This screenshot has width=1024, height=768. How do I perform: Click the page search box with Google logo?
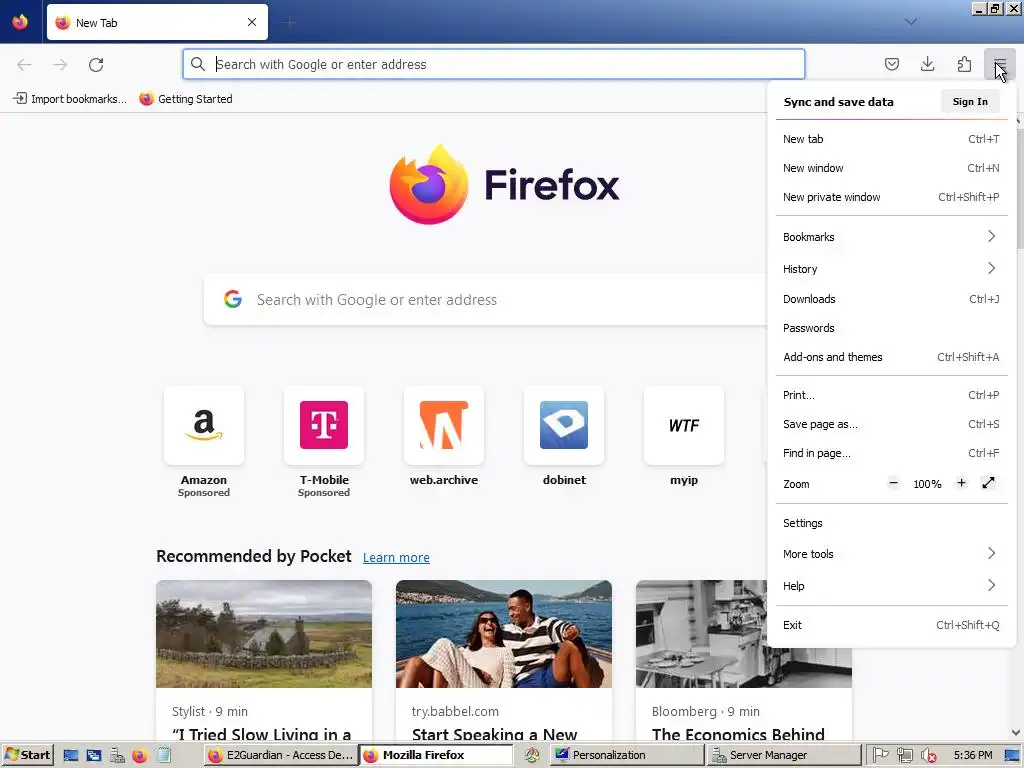(x=485, y=300)
